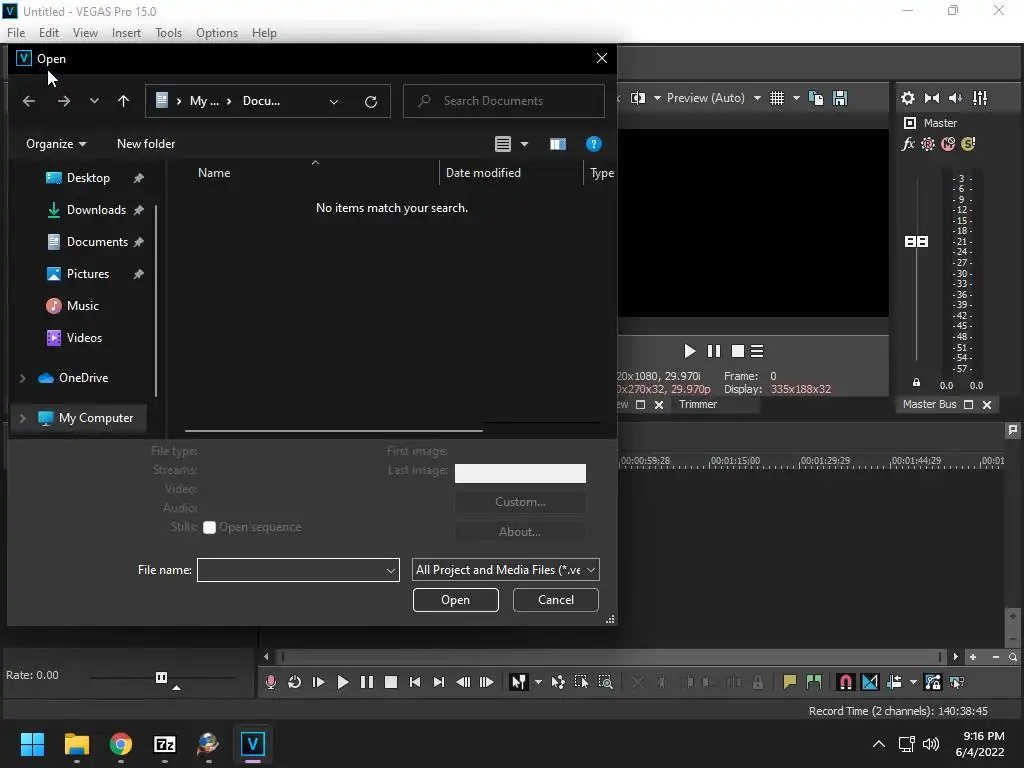This screenshot has height=768, width=1024.
Task: Expand the My Computer tree node
Action: tap(23, 418)
